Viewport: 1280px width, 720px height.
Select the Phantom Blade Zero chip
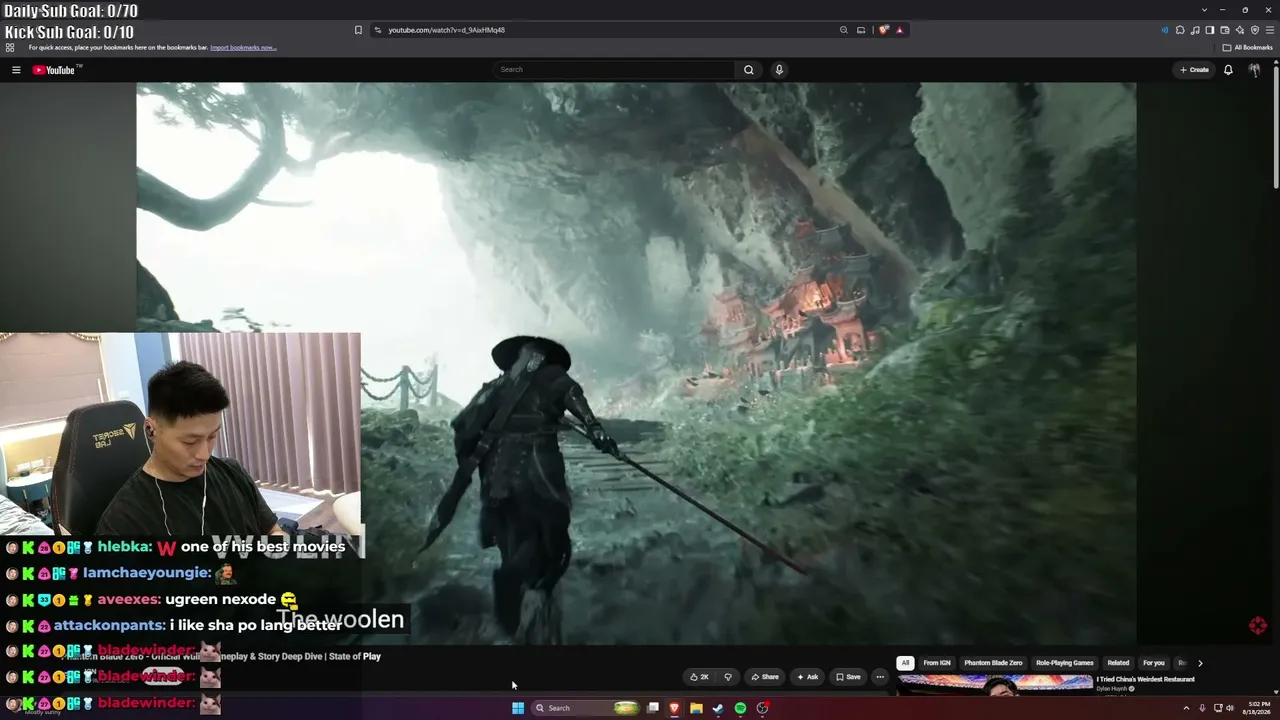(993, 663)
